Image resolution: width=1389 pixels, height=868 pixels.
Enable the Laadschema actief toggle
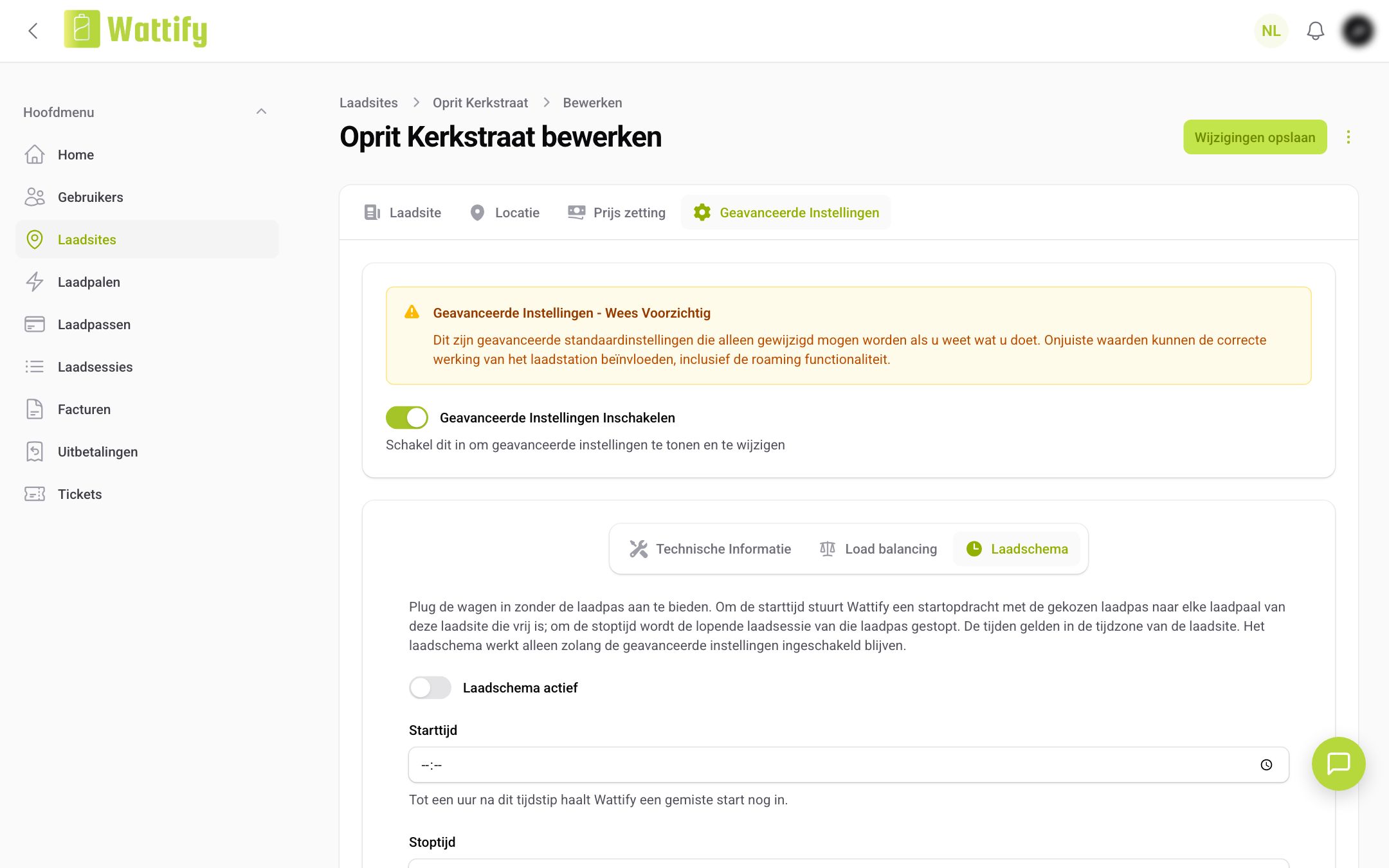(430, 688)
